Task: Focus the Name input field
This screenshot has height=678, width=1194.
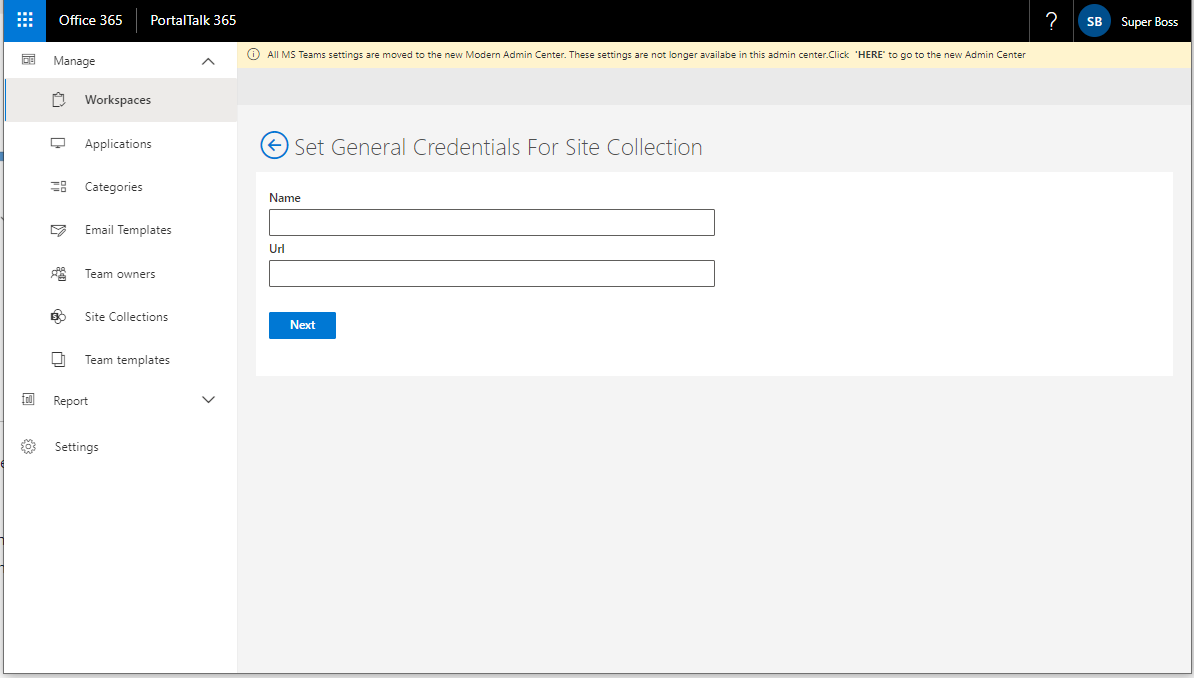Action: pyautogui.click(x=491, y=222)
